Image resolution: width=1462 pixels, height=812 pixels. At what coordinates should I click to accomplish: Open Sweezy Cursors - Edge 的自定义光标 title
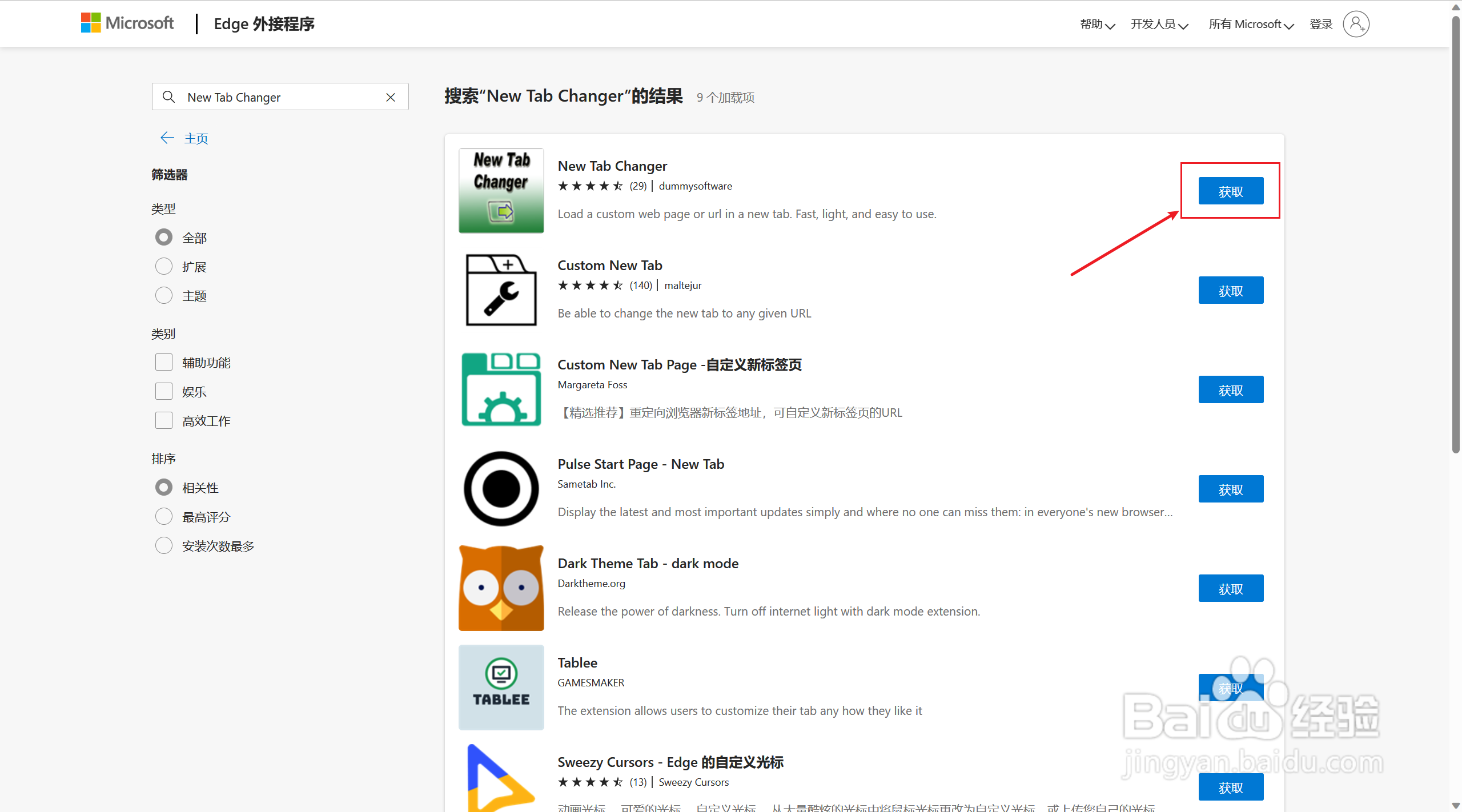point(670,762)
